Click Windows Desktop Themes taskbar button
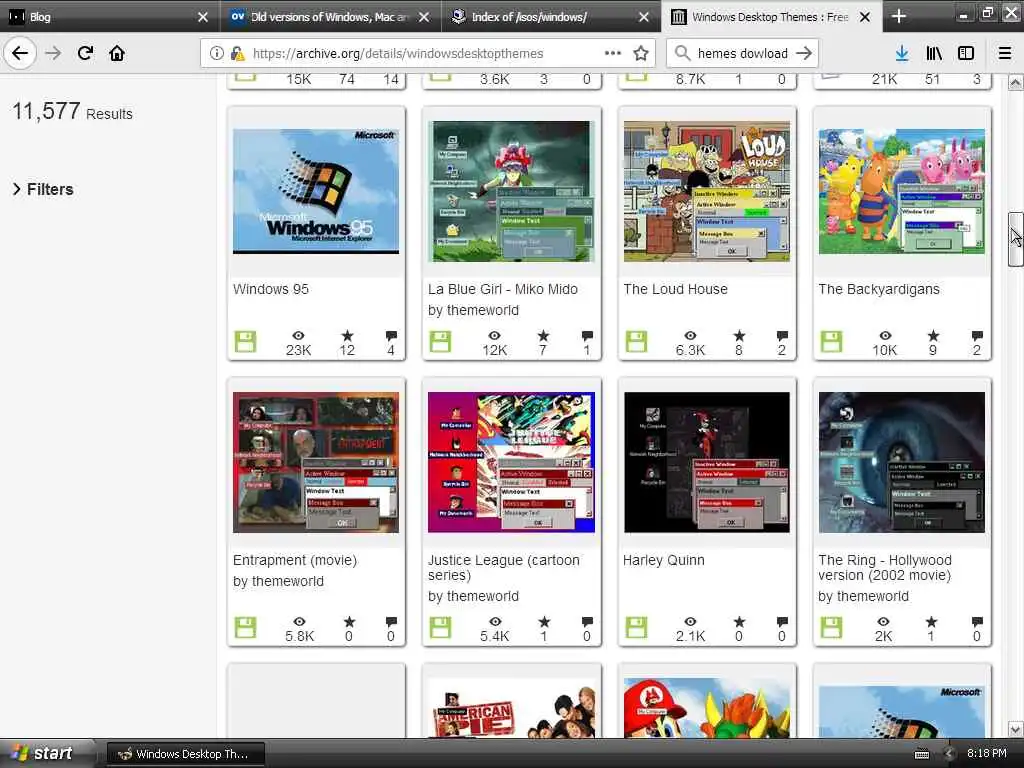This screenshot has width=1024, height=768. [185, 754]
